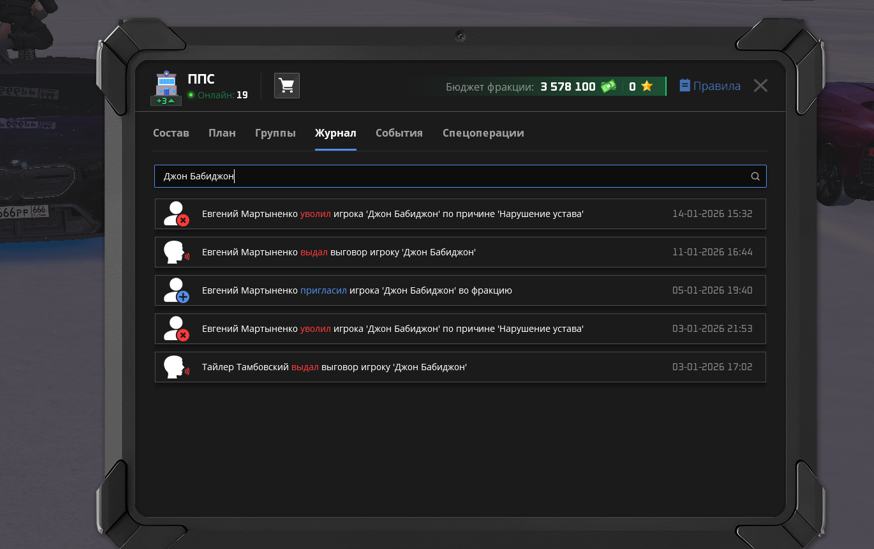Click the search field containing Джон Бабиджон
The image size is (874, 549).
tap(450, 176)
